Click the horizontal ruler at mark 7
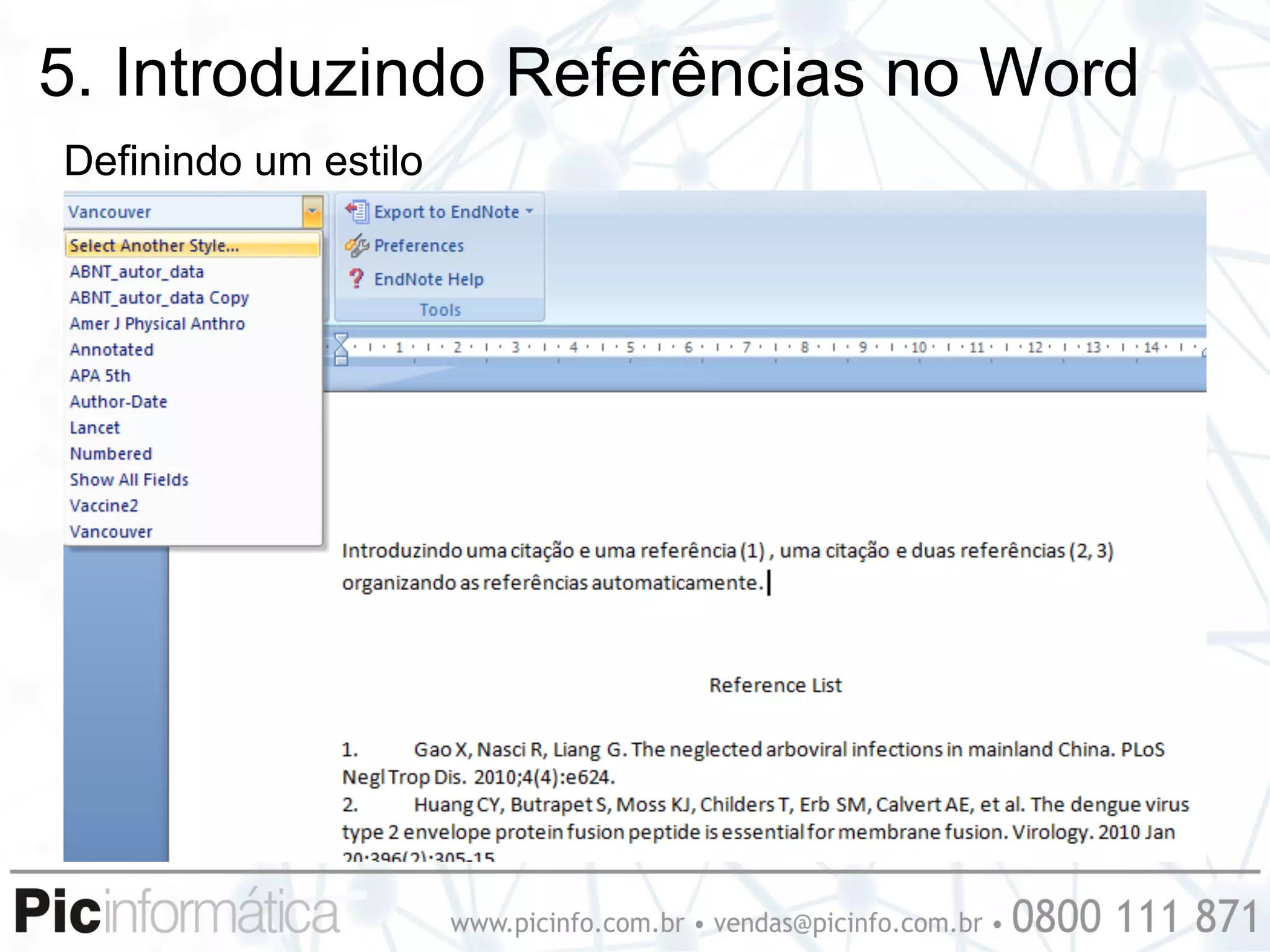Image resolution: width=1270 pixels, height=952 pixels. (747, 347)
